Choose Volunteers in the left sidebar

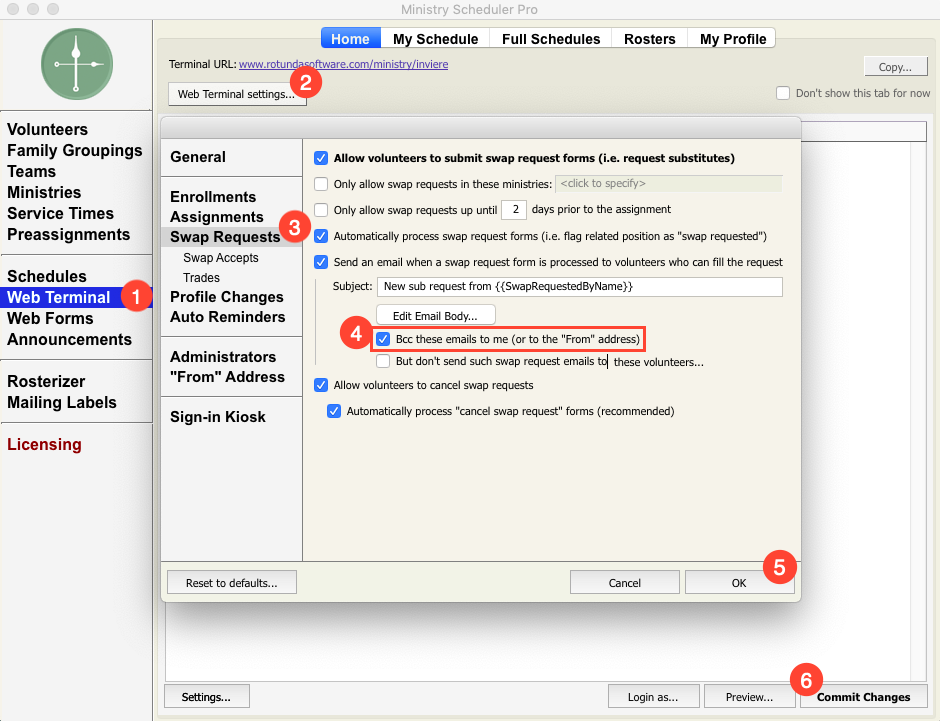tap(47, 129)
